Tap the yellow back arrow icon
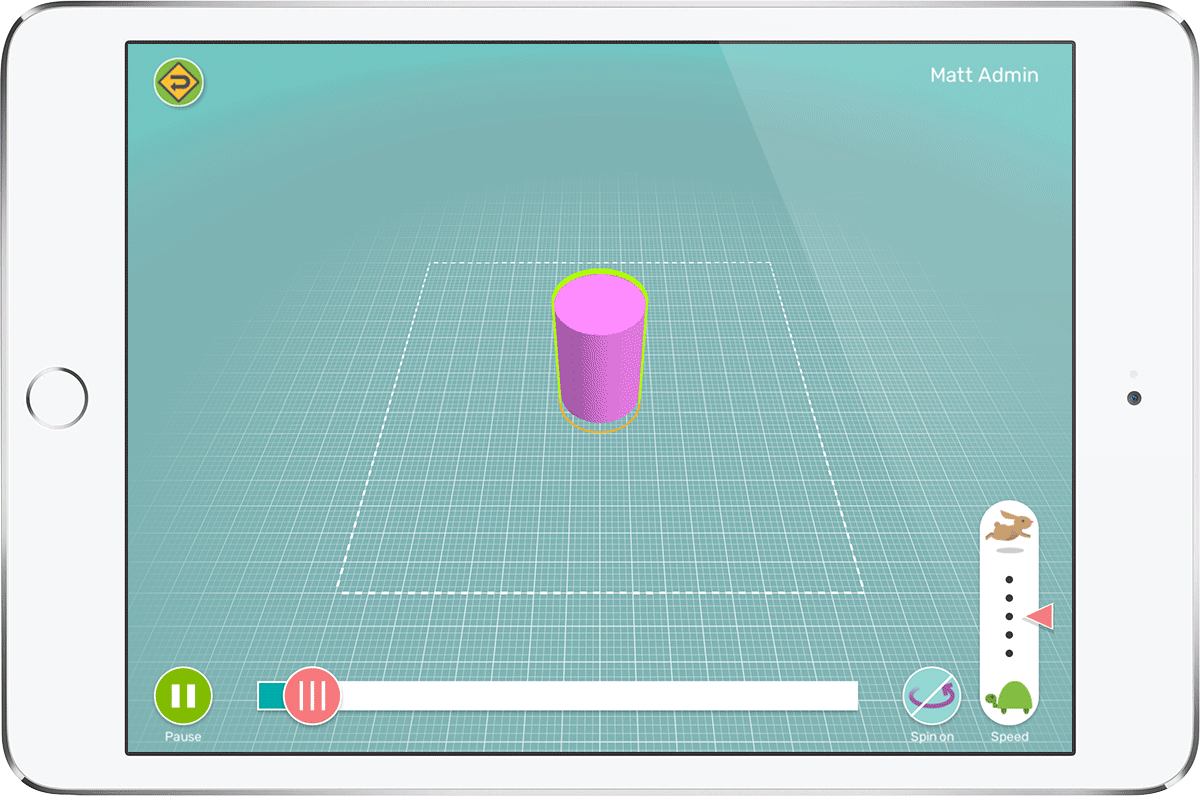This screenshot has height=796, width=1200. [179, 83]
